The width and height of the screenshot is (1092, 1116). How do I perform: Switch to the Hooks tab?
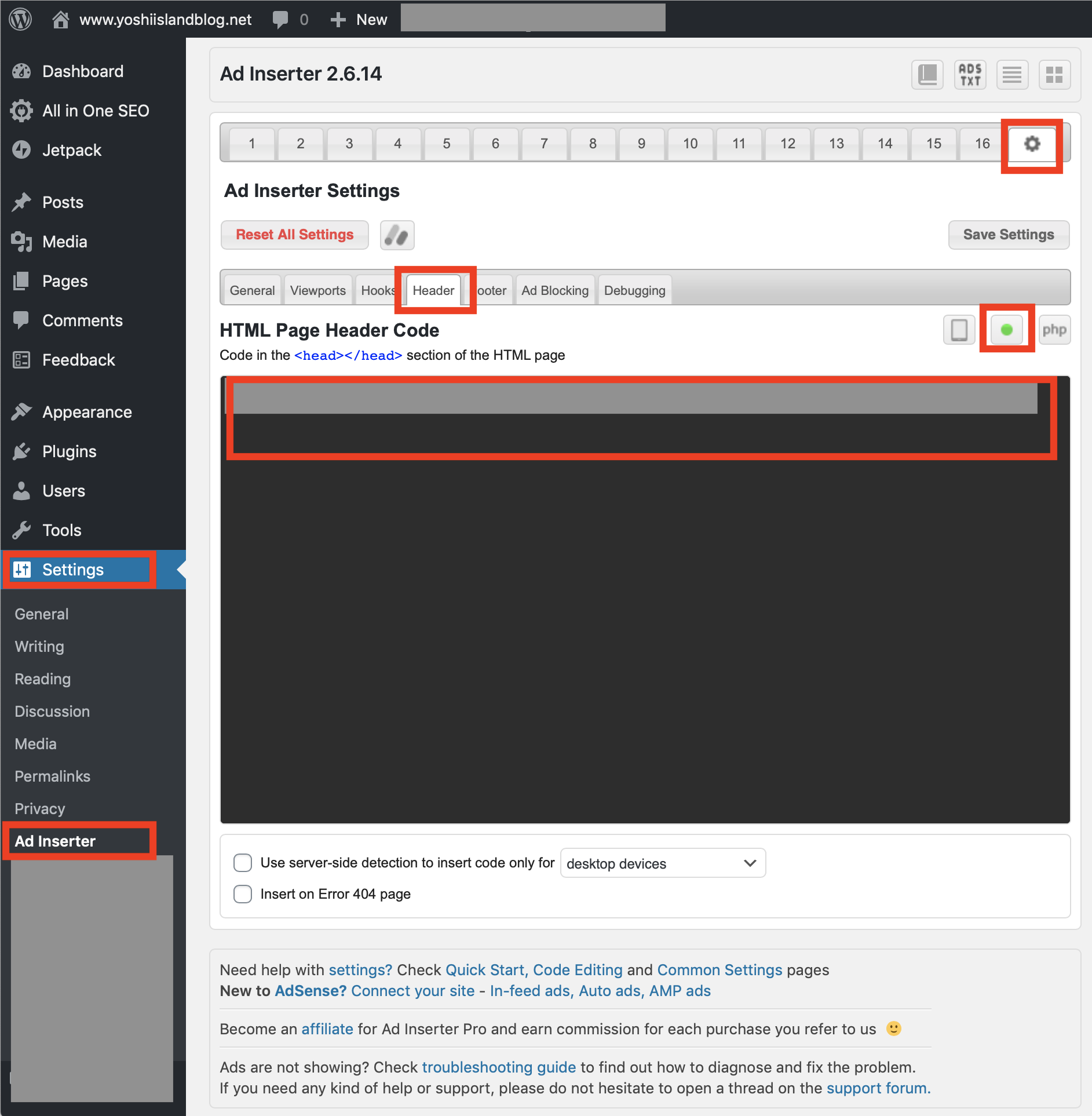click(377, 290)
